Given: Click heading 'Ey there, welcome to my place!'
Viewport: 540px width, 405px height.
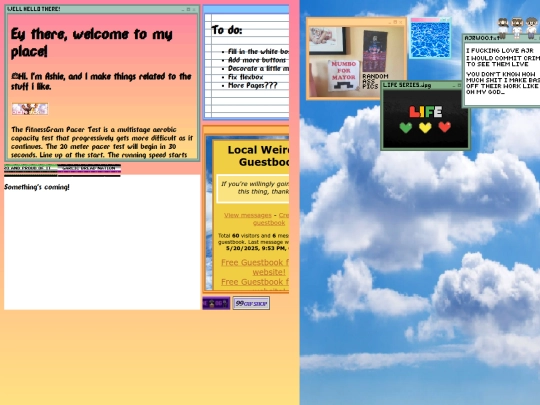Looking at the screenshot, I should [x=92, y=43].
